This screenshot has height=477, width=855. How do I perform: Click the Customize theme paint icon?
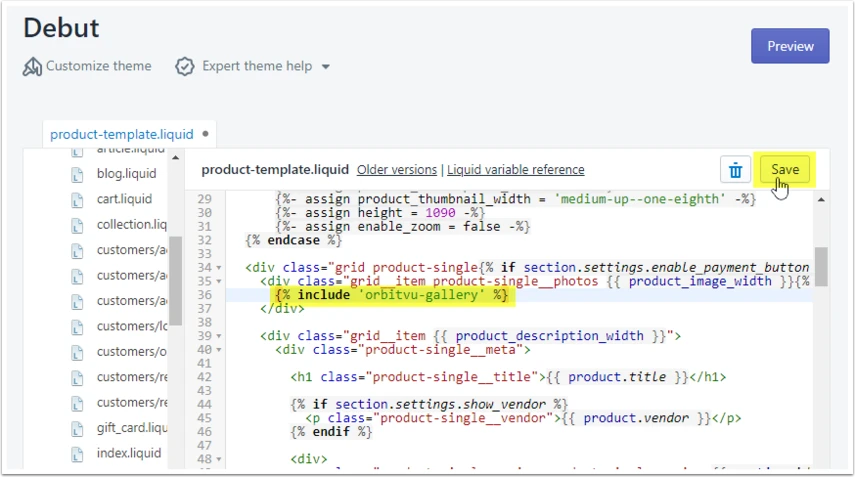[x=32, y=67]
